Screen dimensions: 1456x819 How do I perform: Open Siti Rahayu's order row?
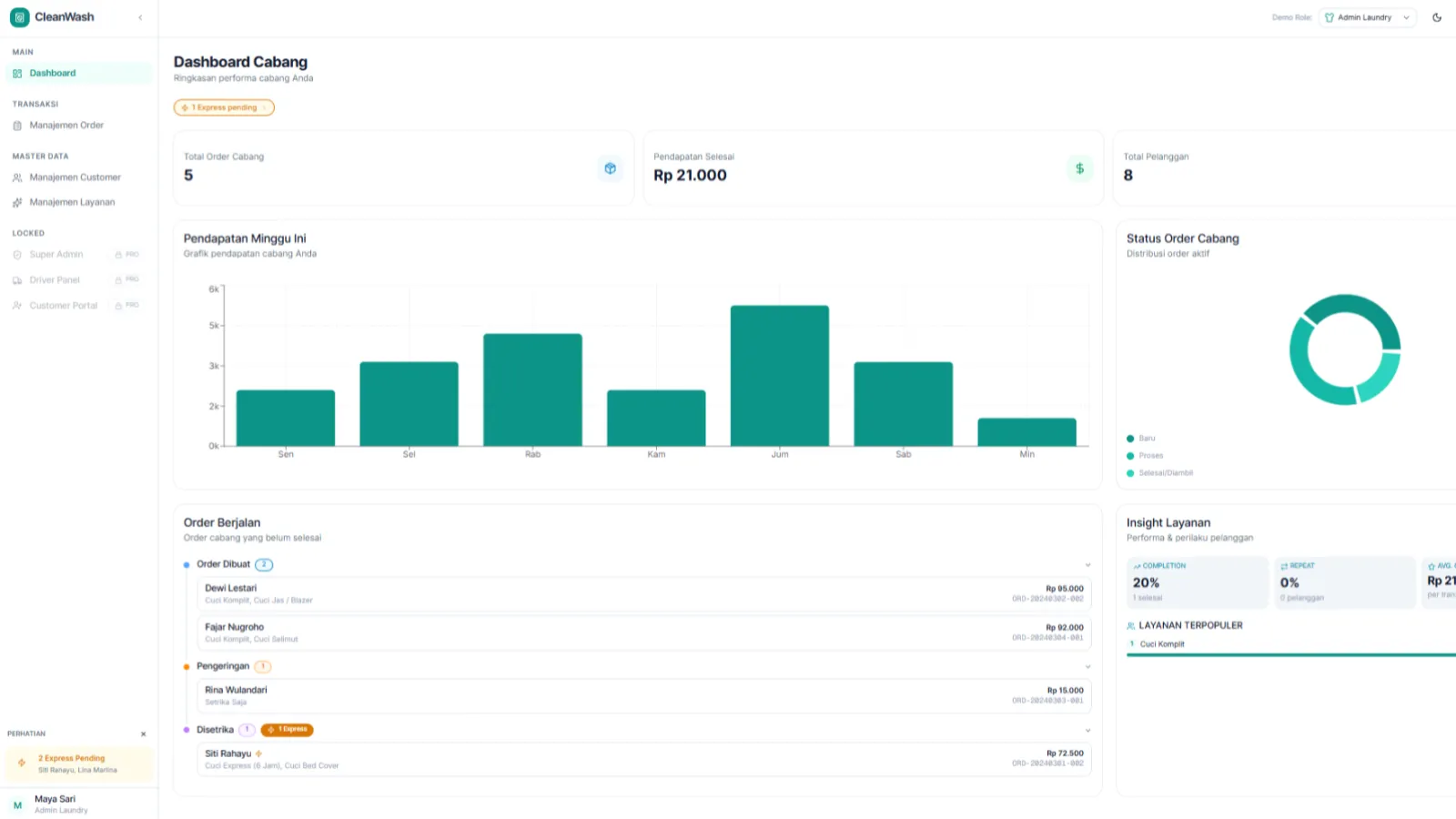tap(644, 759)
